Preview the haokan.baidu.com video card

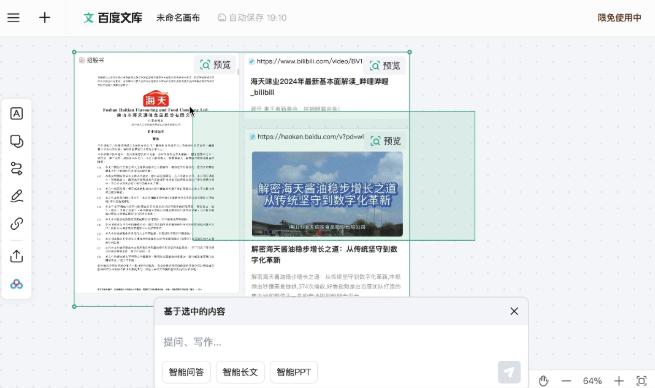tap(386, 141)
